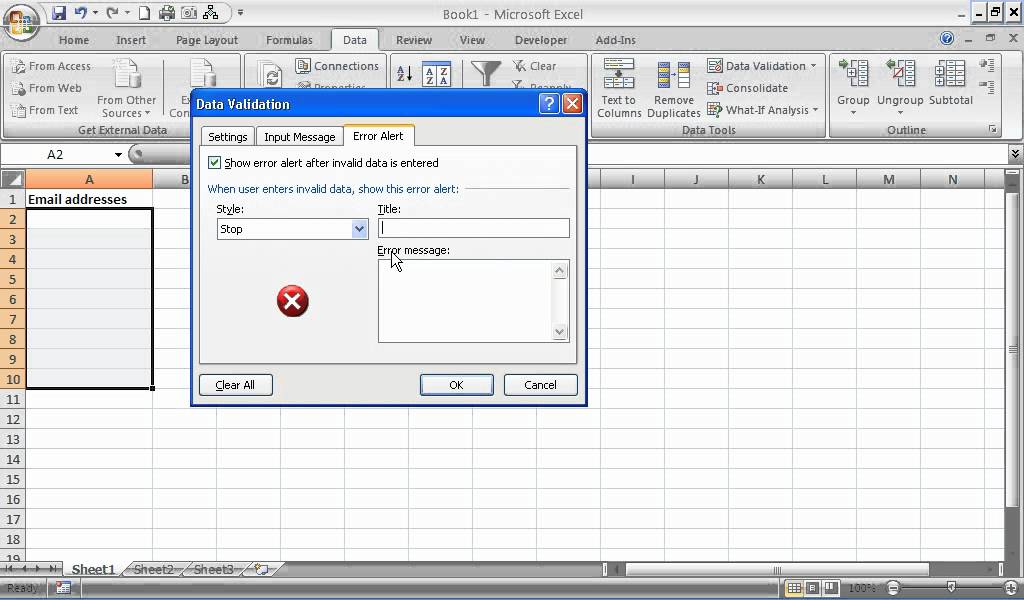1024x600 pixels.
Task: Open the Home ribbon tab
Action: click(74, 40)
